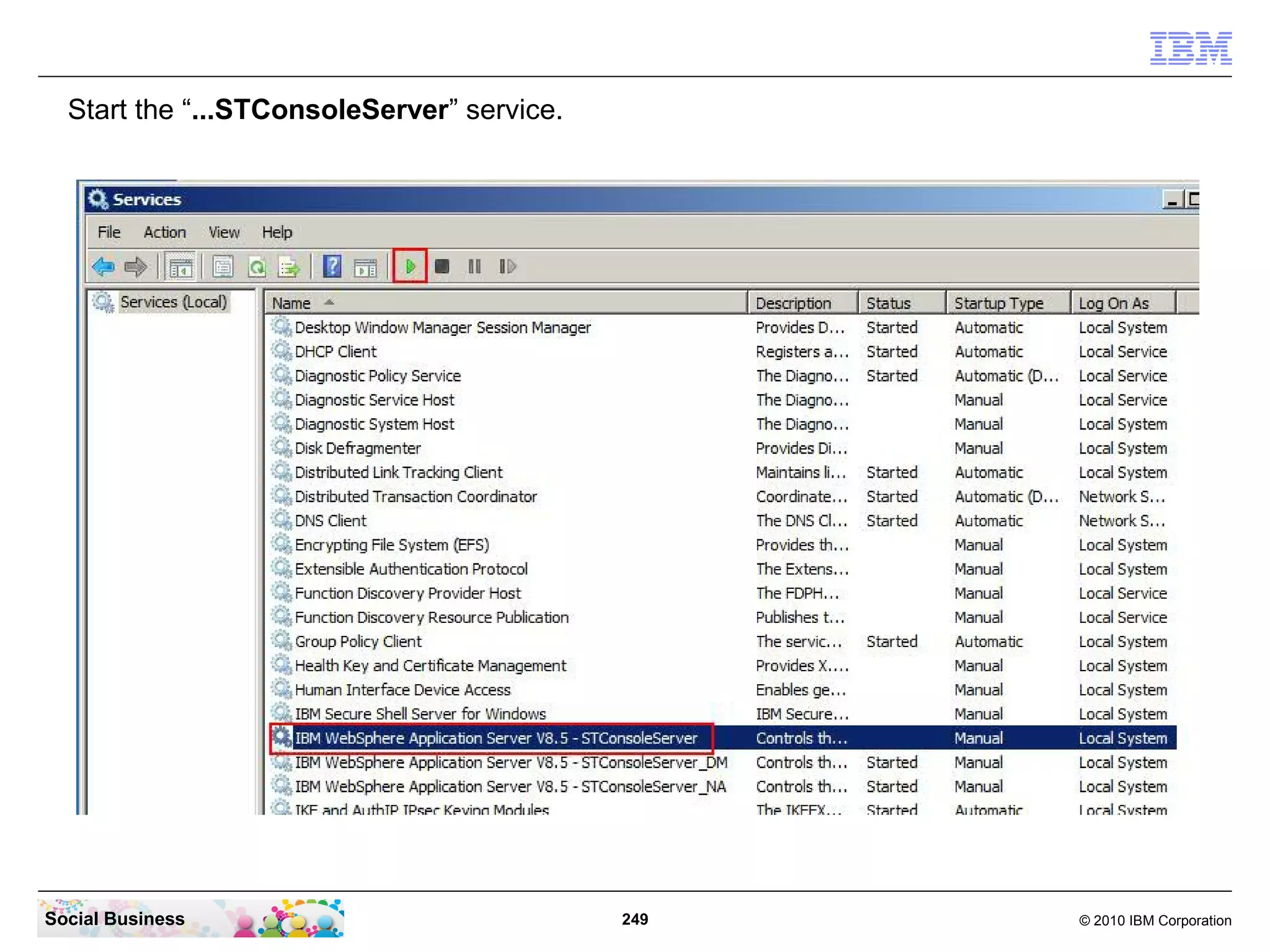Select the DNS Client service
Viewport: 1270px width, 952px height.
pos(722,521)
